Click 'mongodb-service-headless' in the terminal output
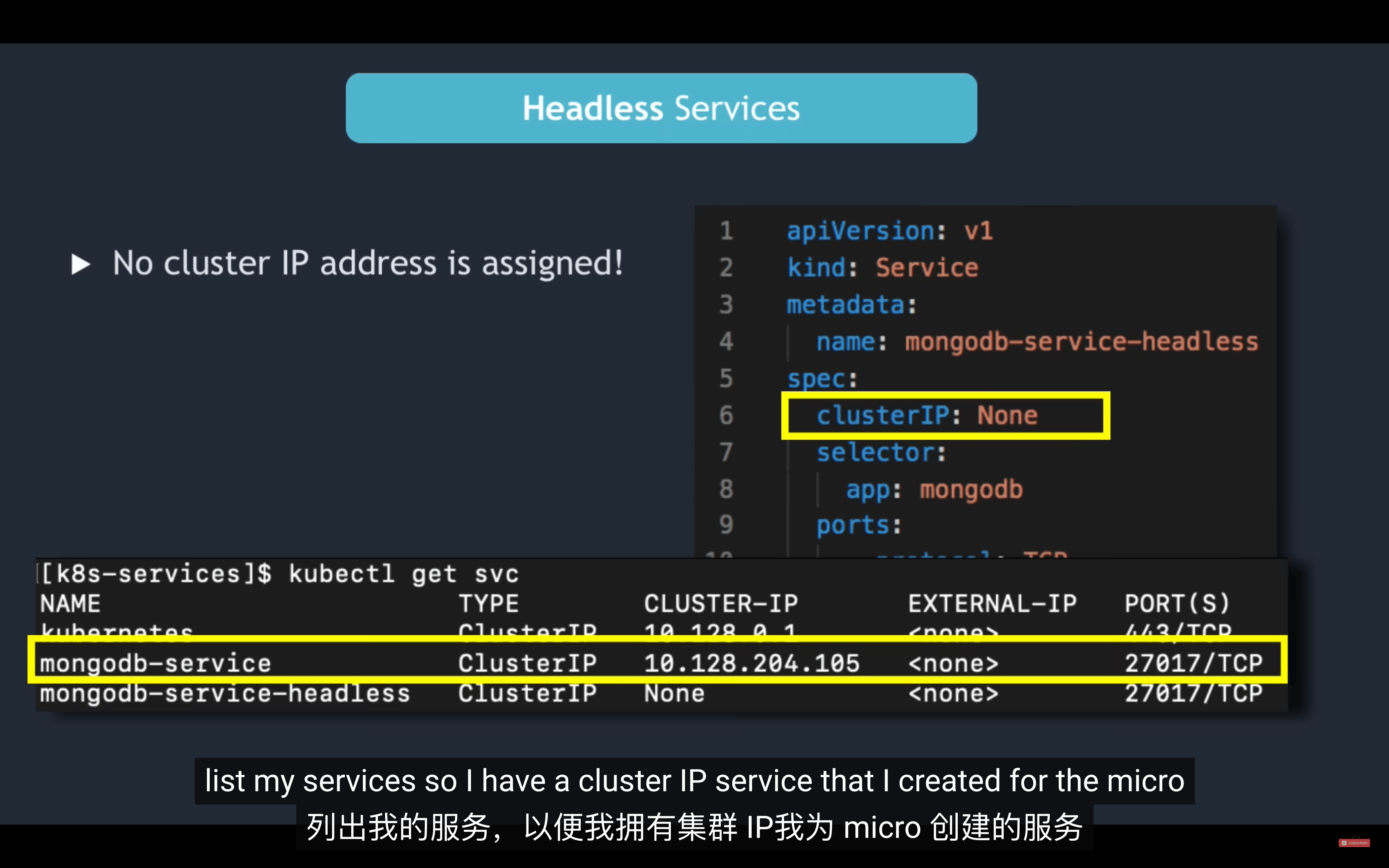 click(225, 694)
